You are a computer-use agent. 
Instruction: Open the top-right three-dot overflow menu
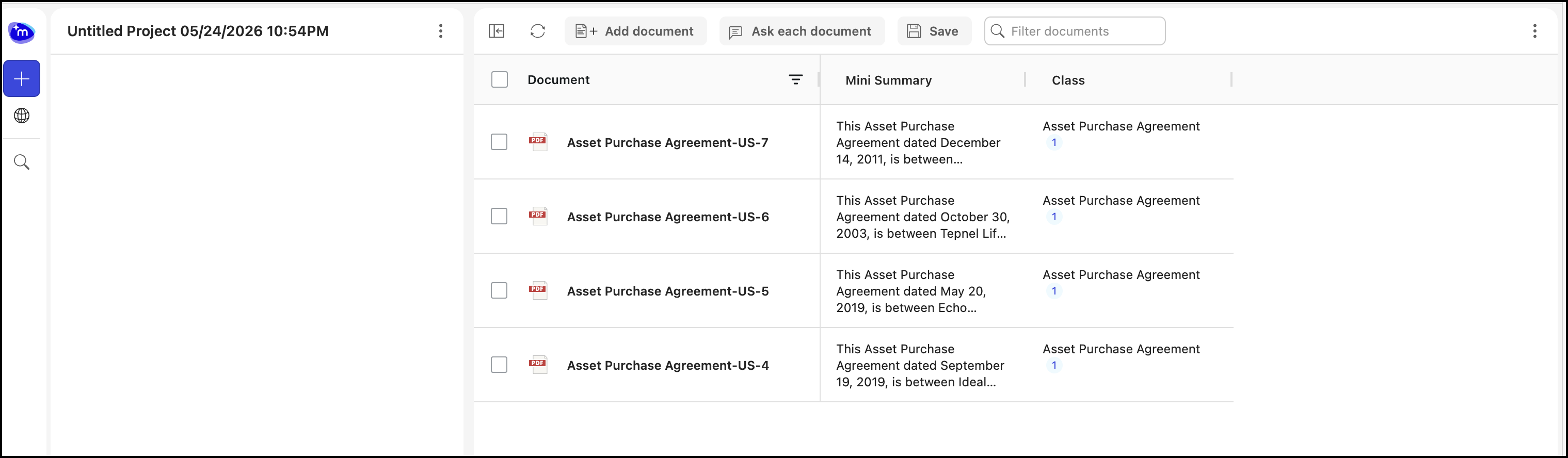pos(1534,31)
